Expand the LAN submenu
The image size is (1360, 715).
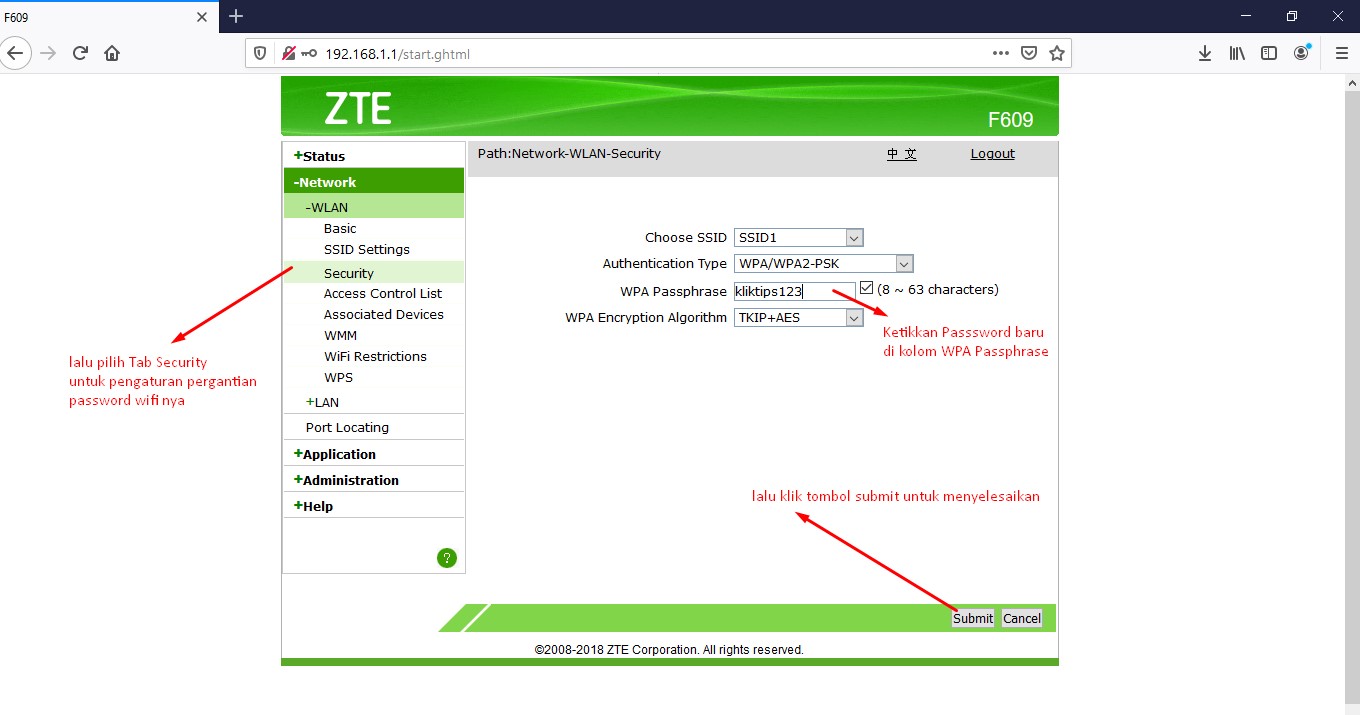323,402
